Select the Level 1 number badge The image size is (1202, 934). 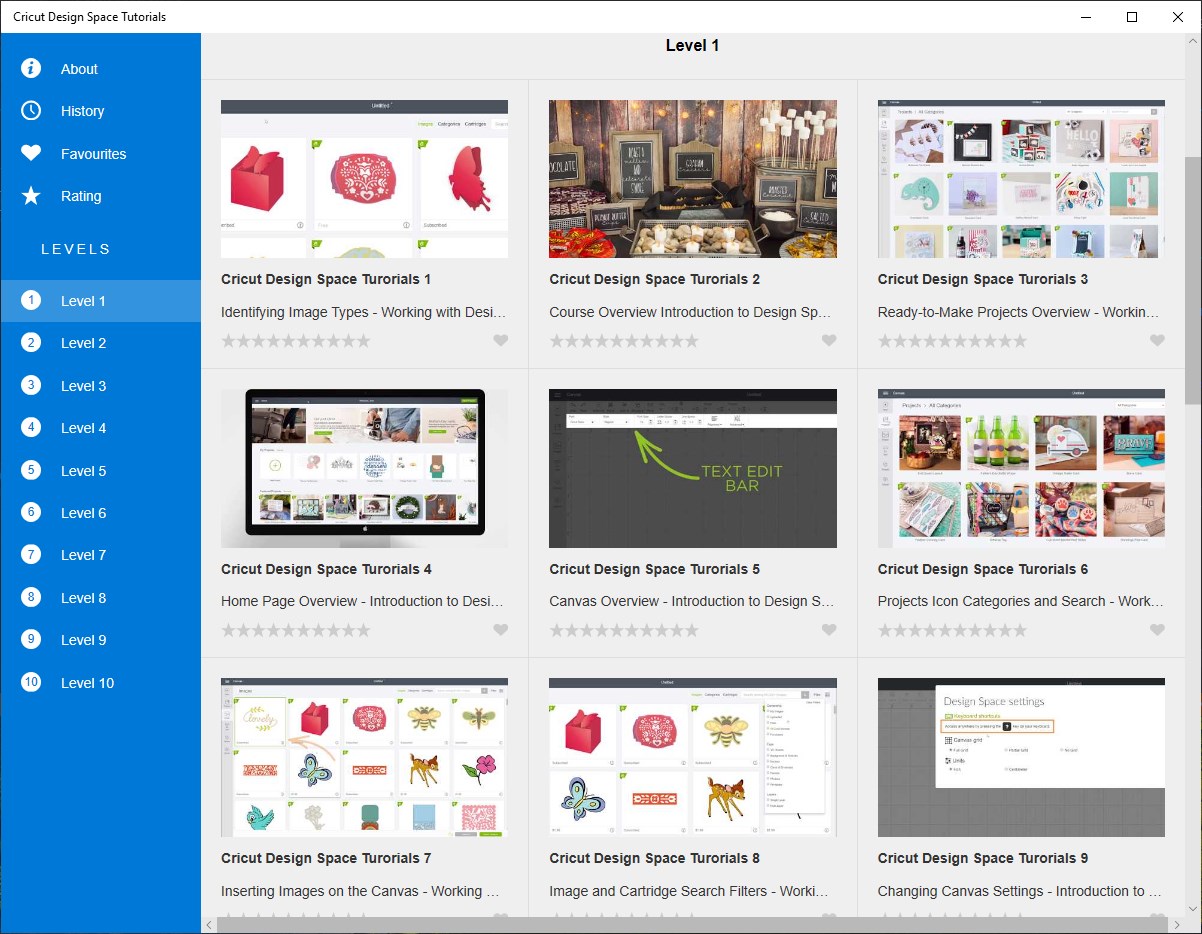coord(31,300)
